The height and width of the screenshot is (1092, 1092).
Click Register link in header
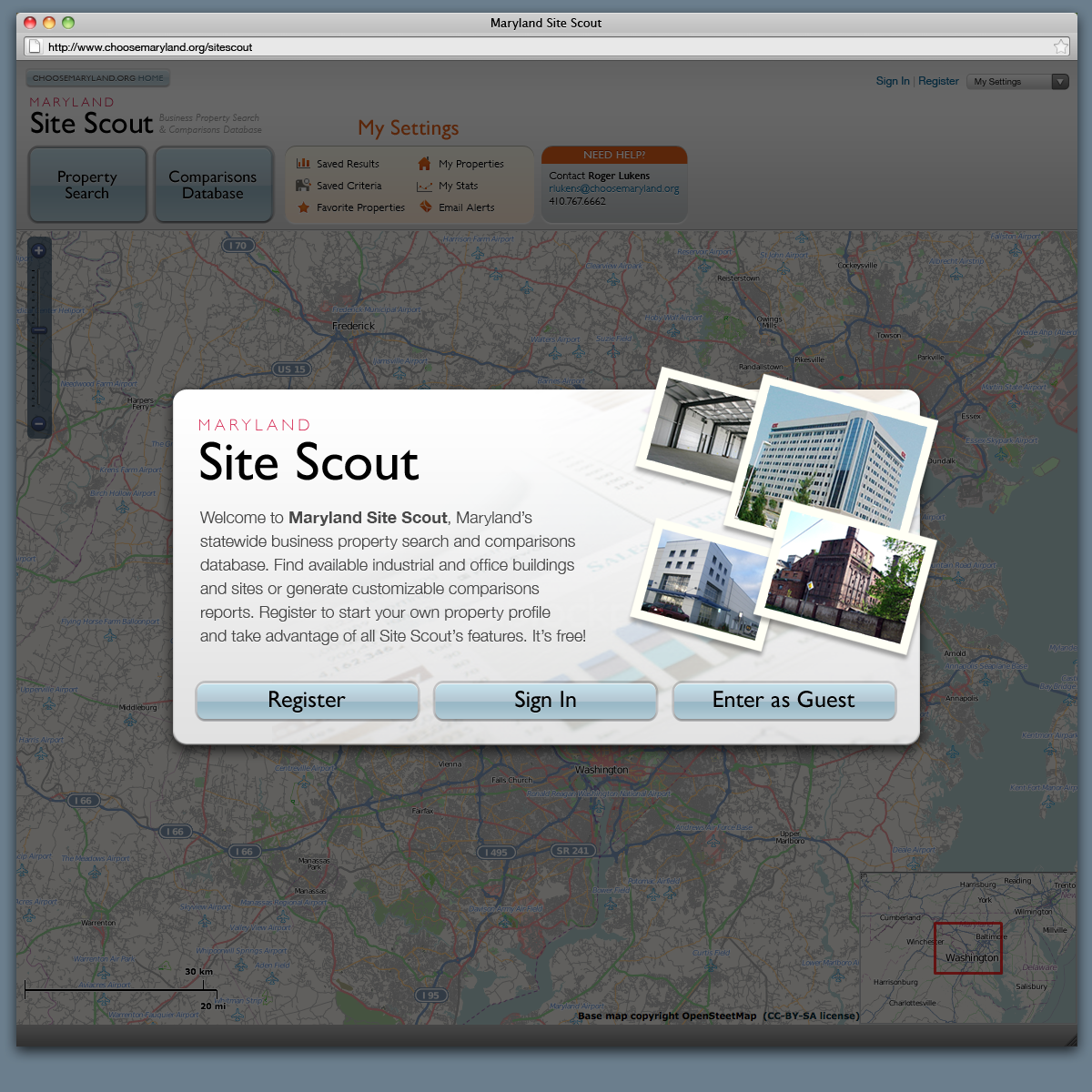pyautogui.click(x=938, y=81)
